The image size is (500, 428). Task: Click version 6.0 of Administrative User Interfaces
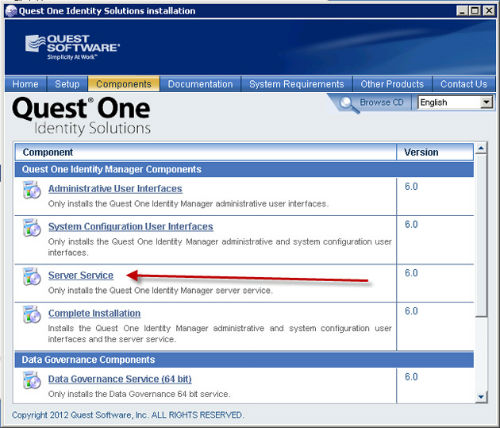[x=411, y=187]
